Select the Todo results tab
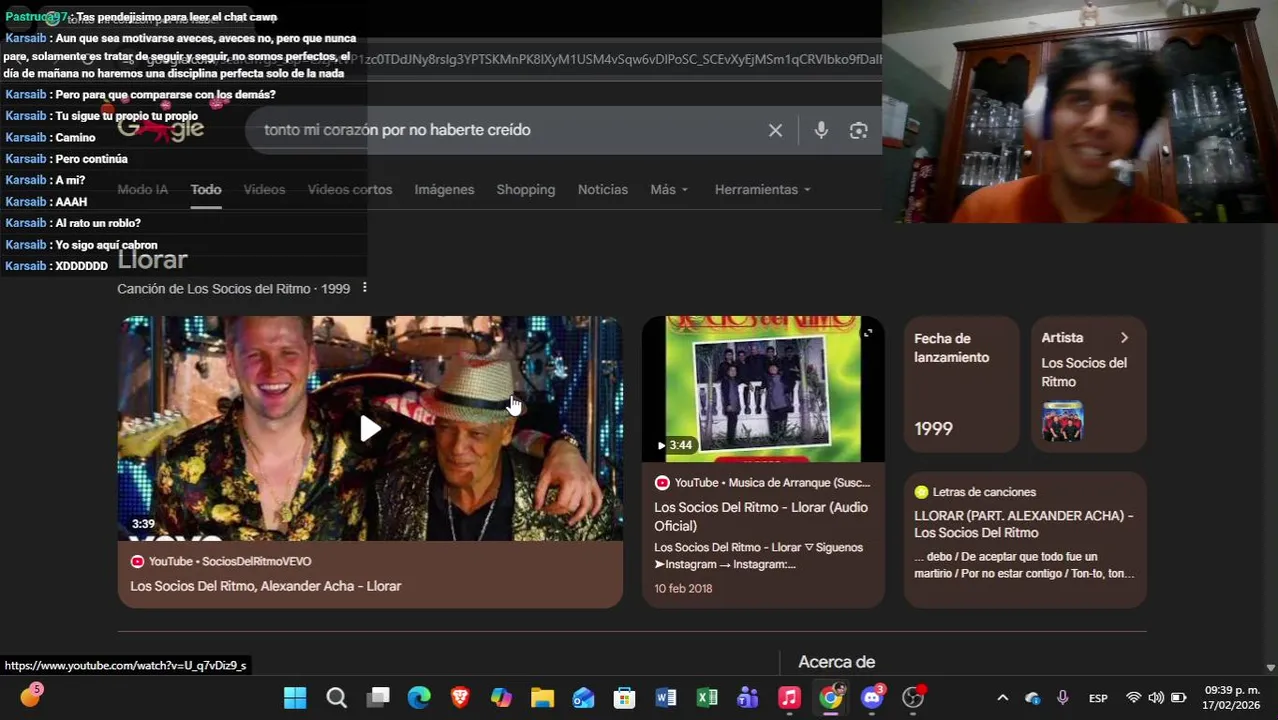 coord(206,189)
